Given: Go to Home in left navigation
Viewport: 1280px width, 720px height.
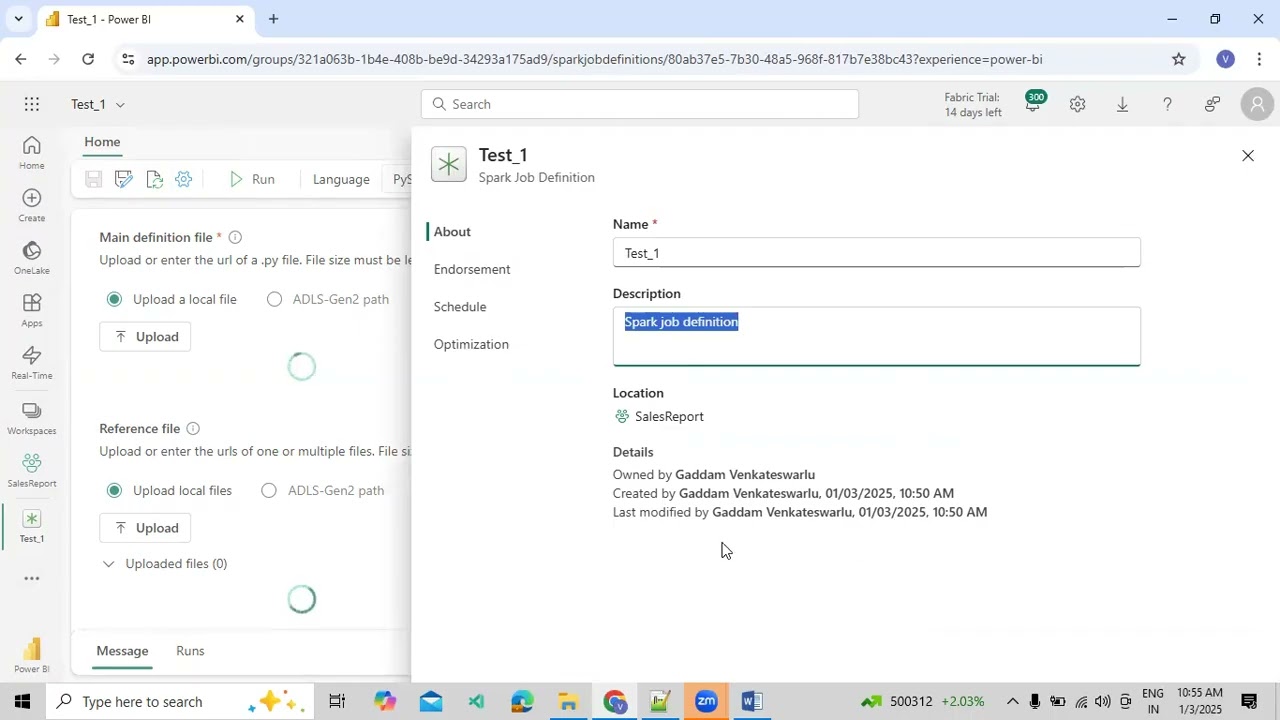Looking at the screenshot, I should coord(32,153).
